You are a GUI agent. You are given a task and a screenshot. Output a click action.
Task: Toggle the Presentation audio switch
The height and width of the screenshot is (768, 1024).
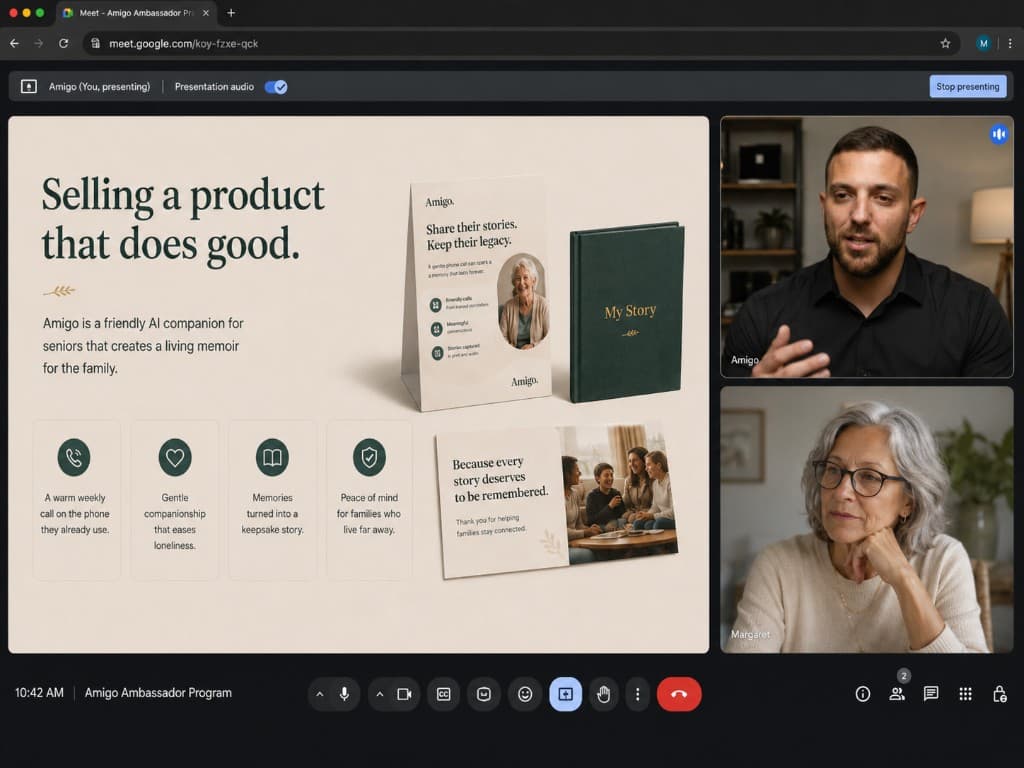pyautogui.click(x=276, y=87)
